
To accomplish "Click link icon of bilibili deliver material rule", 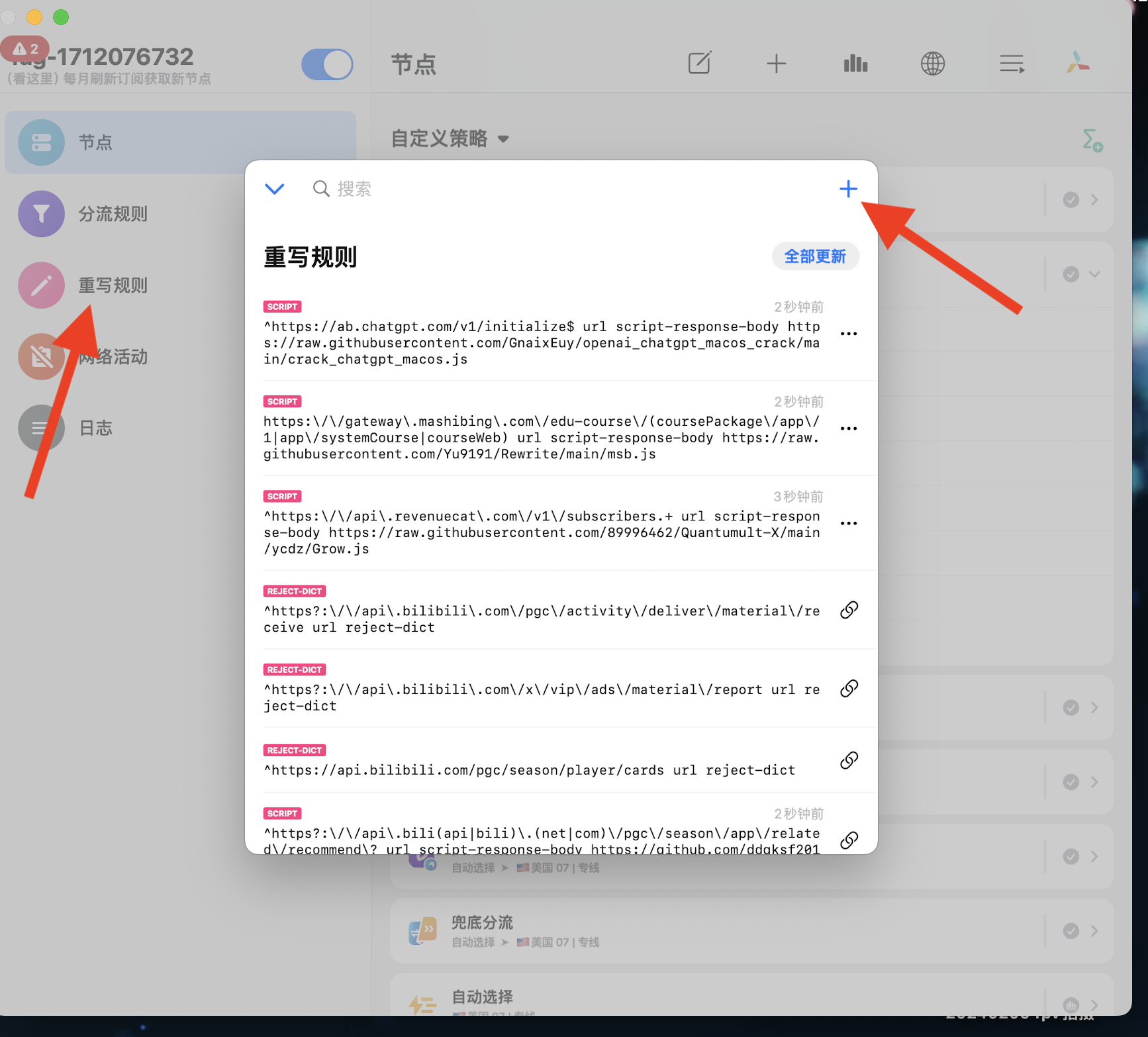I will tap(849, 610).
